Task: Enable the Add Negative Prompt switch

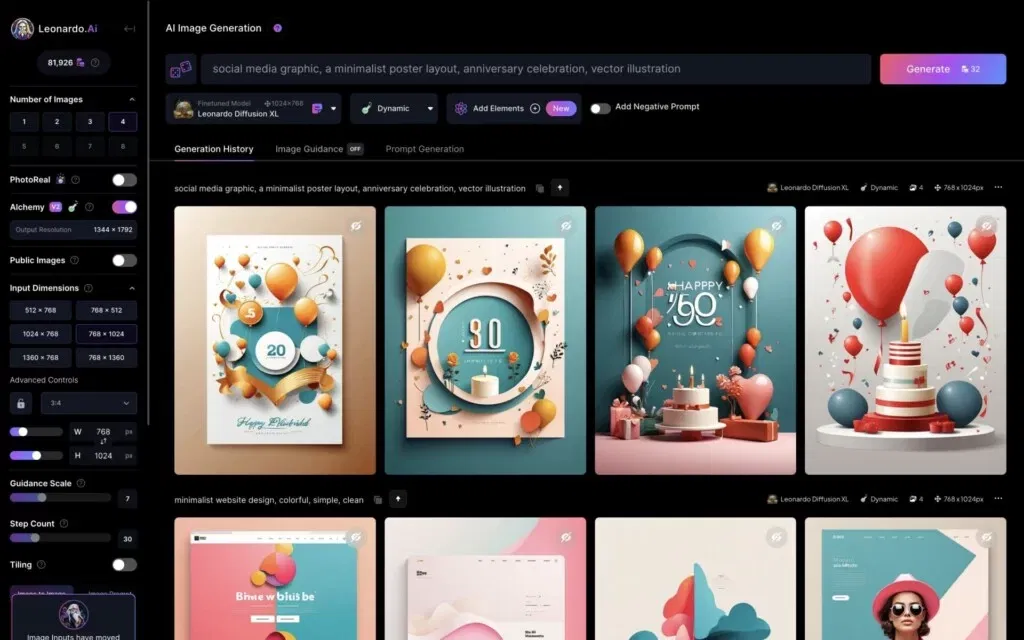Action: click(x=600, y=108)
